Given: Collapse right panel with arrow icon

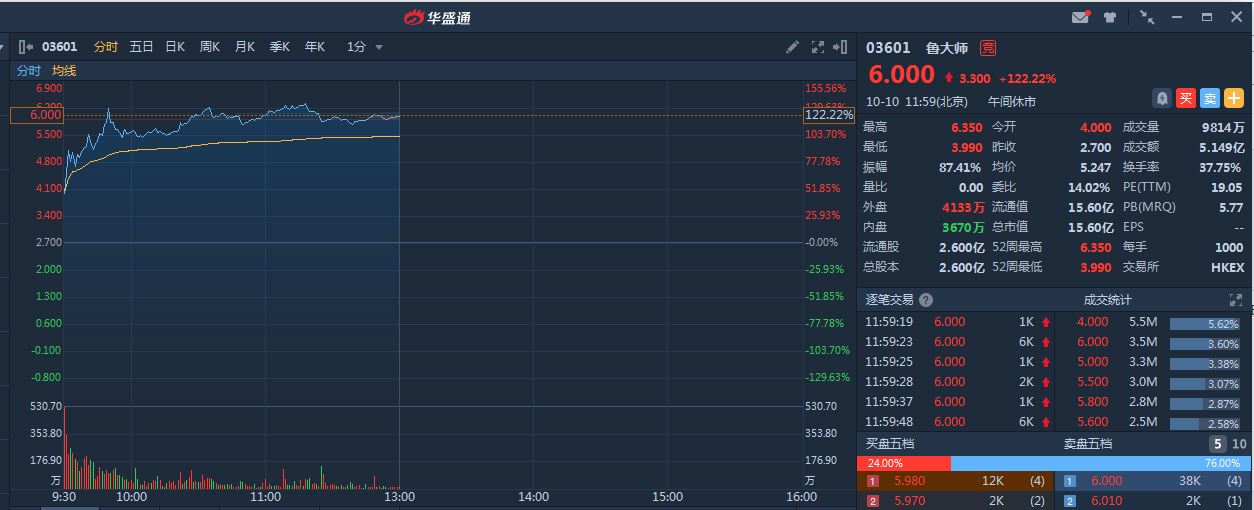Looking at the screenshot, I should (x=840, y=47).
